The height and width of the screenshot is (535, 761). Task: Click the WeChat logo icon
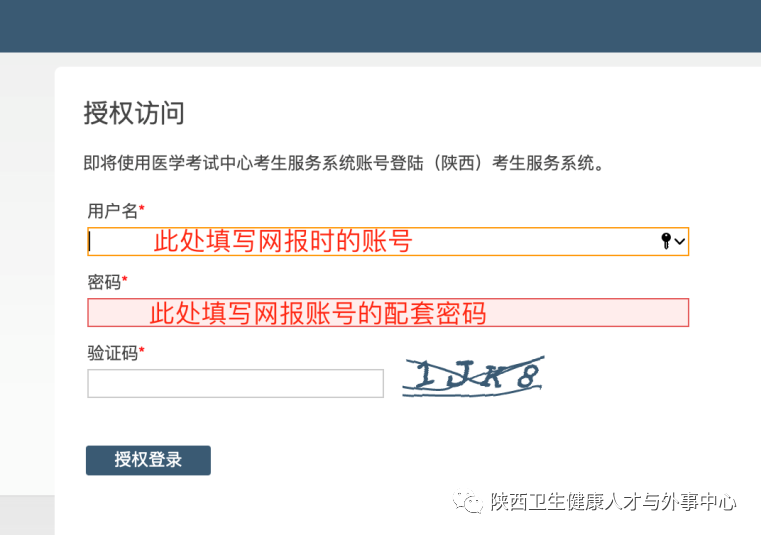(469, 502)
